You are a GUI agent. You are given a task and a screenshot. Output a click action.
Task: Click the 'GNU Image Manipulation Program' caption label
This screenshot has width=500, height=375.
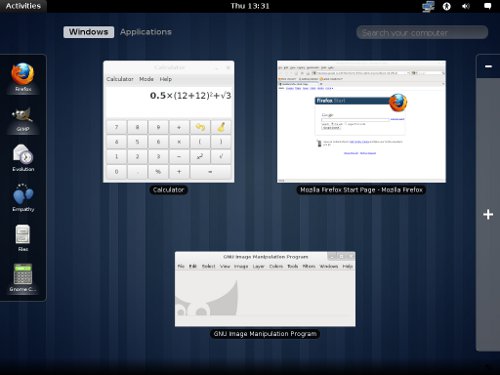pos(265,334)
